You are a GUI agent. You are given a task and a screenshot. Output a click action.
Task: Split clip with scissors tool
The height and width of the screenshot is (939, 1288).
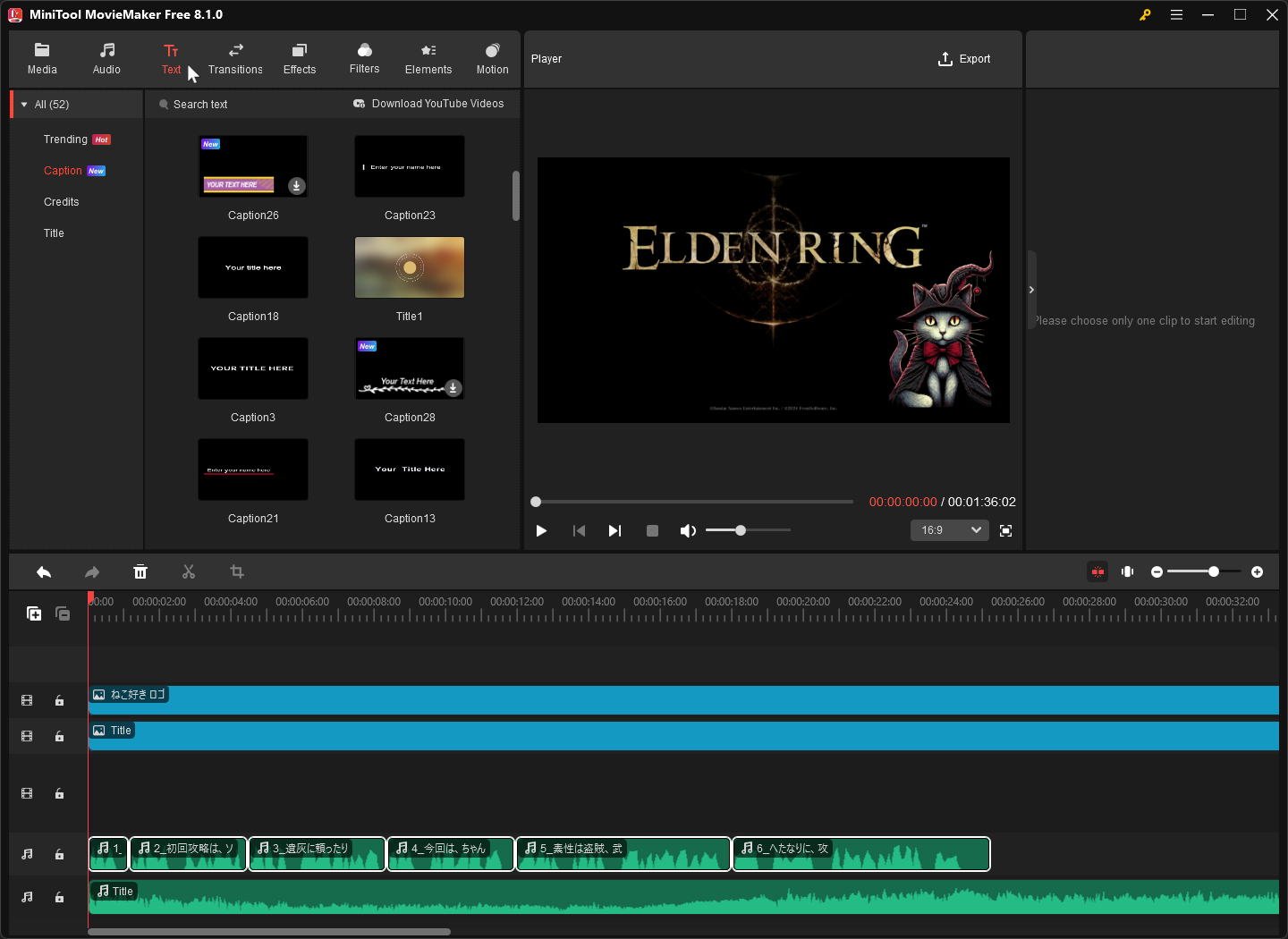(x=189, y=571)
